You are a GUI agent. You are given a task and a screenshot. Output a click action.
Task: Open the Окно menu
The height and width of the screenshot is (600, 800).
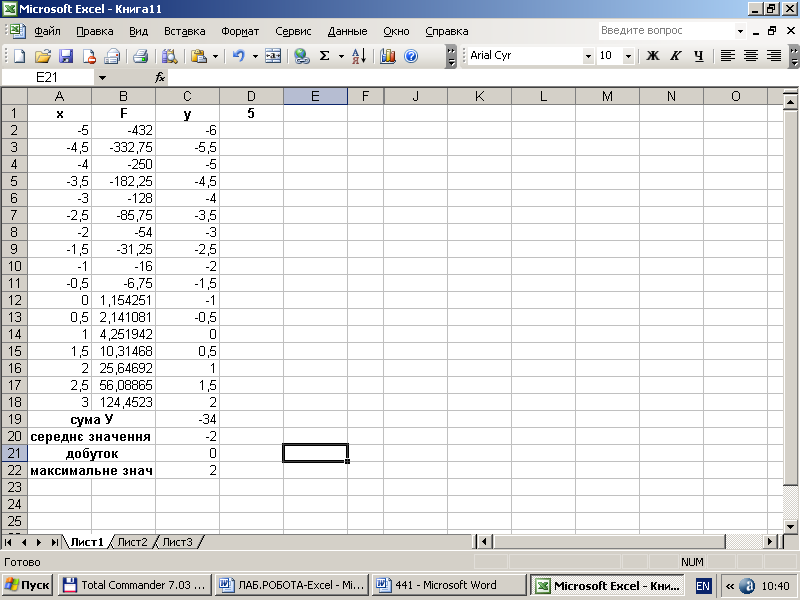pyautogui.click(x=396, y=31)
